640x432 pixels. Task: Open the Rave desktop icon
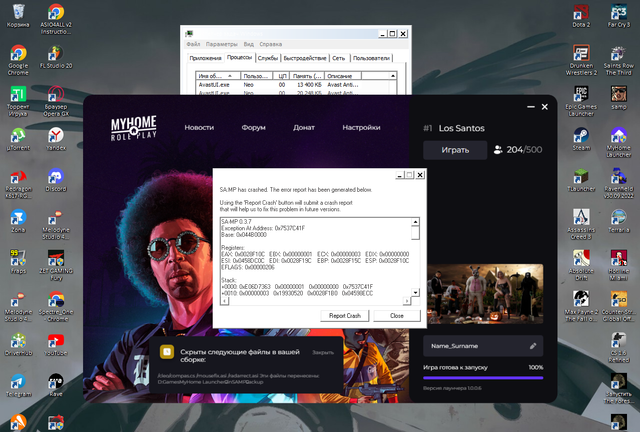point(56,385)
